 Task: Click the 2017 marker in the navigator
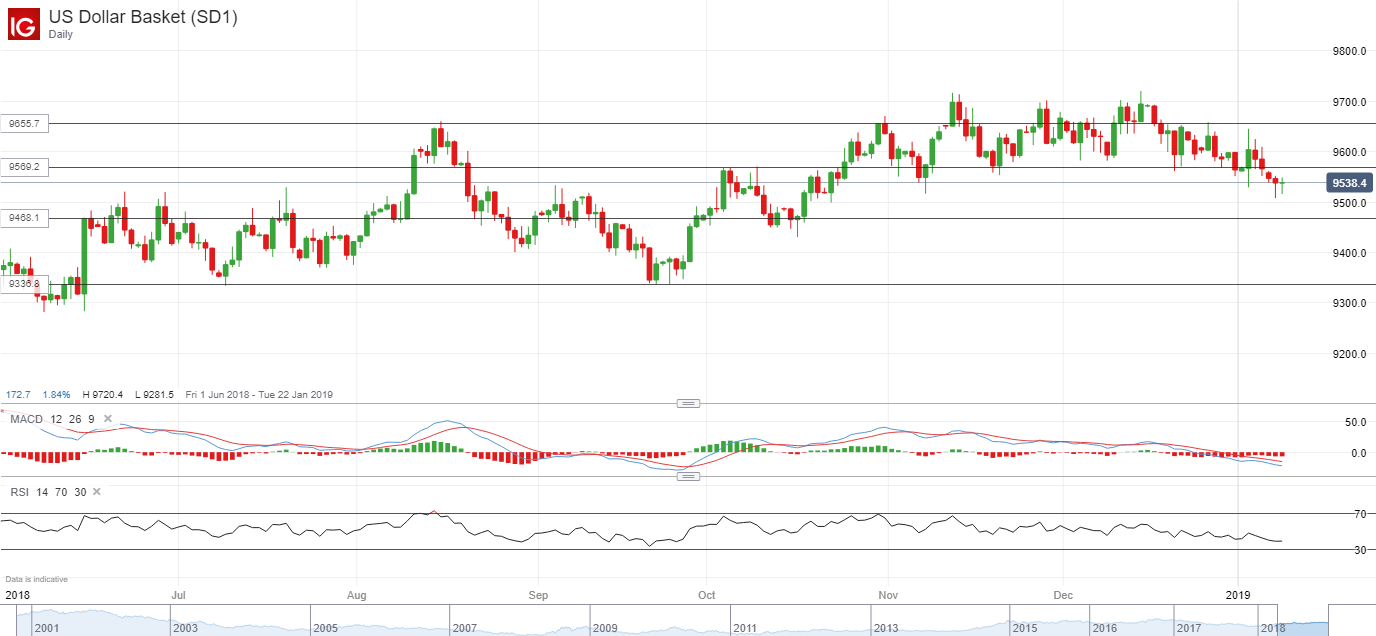[x=1189, y=628]
